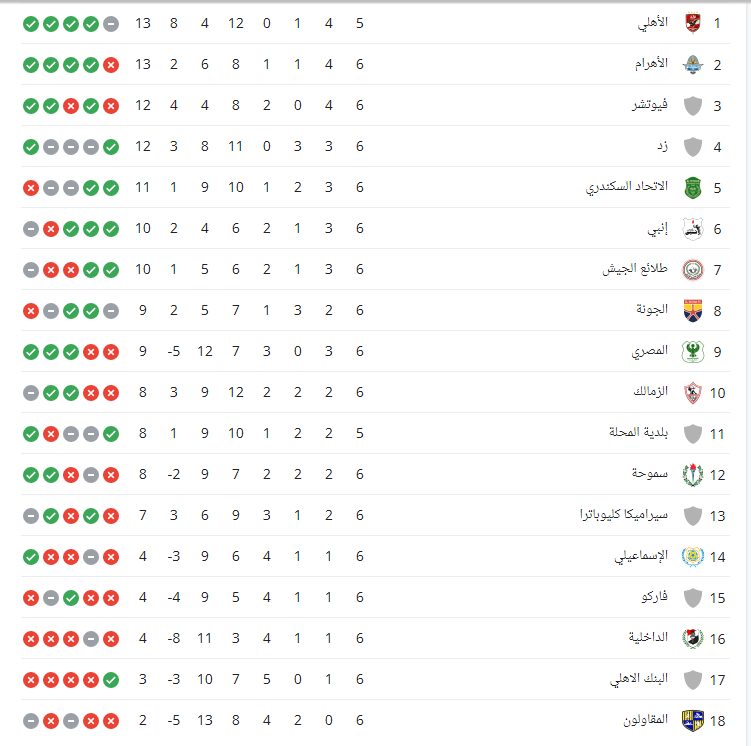Click the الأهلي club logo
Screen dimensions: 751x746
691,22
